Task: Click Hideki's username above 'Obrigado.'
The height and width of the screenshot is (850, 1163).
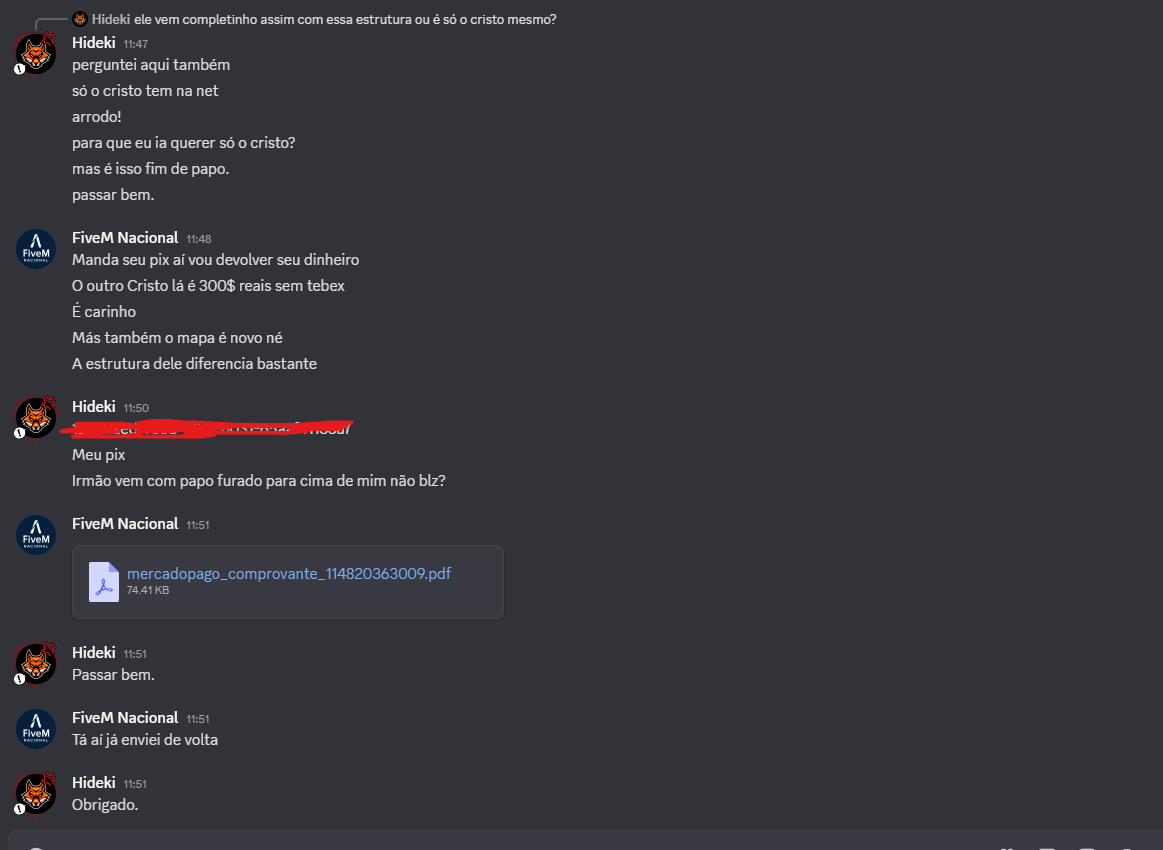Action: [93, 783]
